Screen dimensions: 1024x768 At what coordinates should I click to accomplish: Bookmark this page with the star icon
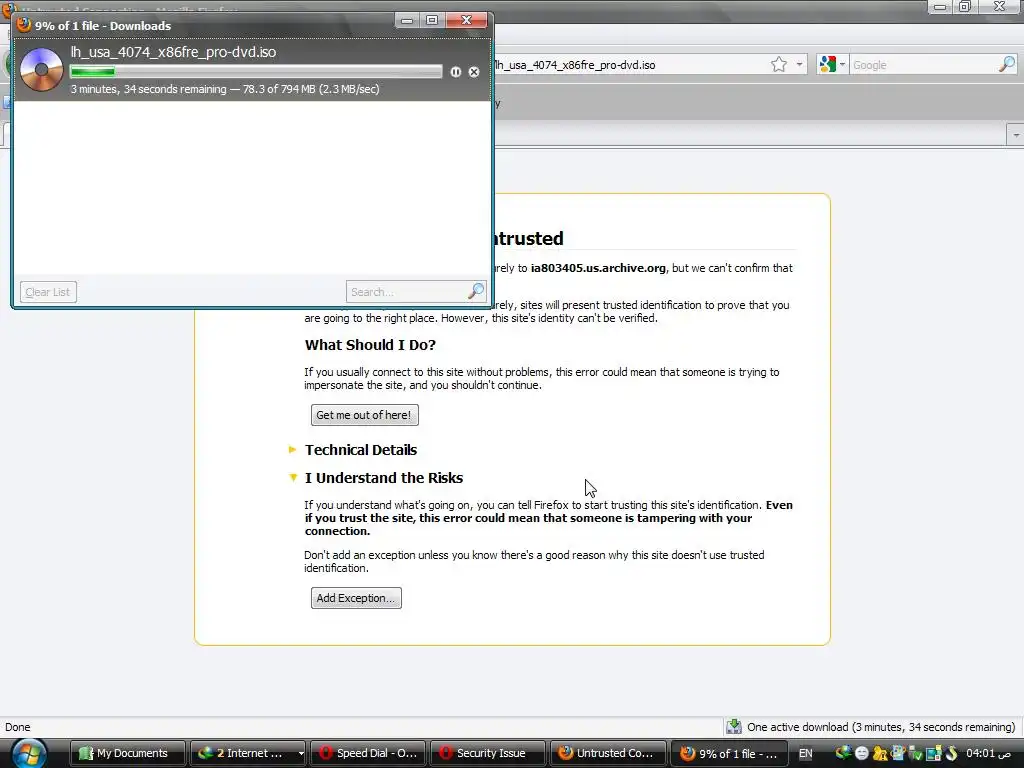coord(778,64)
